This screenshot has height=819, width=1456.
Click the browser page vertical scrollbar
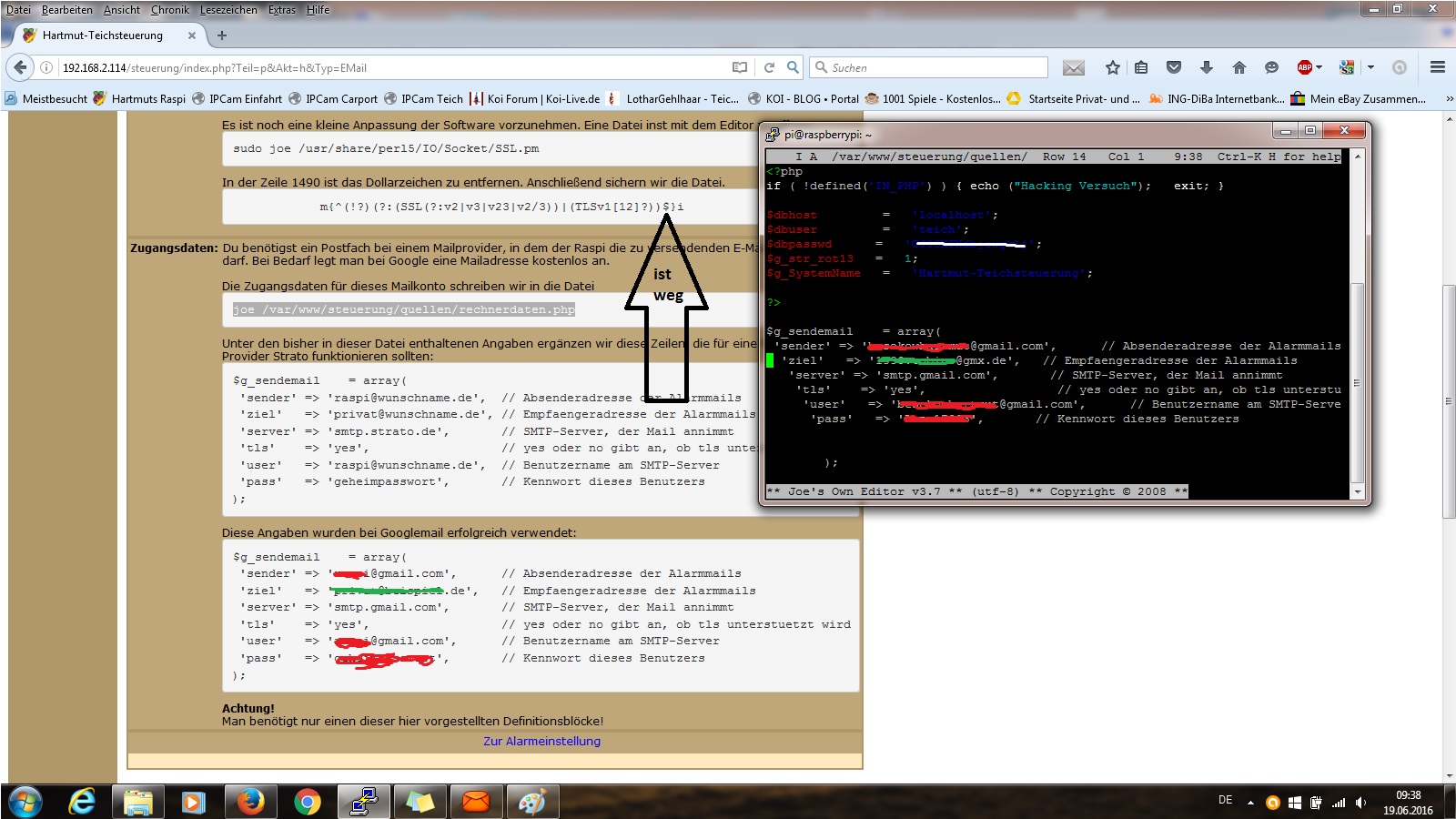1449,400
